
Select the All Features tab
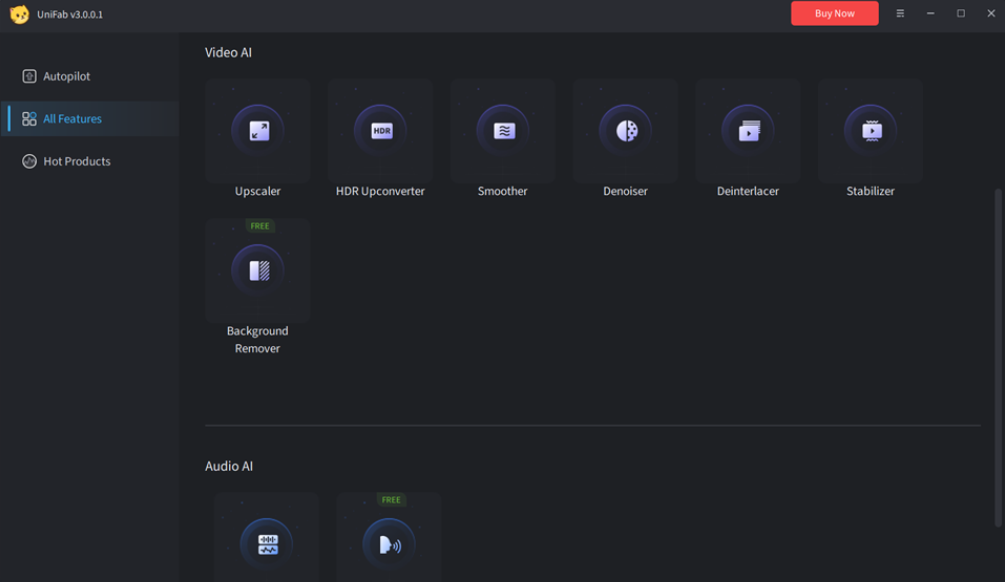(x=73, y=117)
